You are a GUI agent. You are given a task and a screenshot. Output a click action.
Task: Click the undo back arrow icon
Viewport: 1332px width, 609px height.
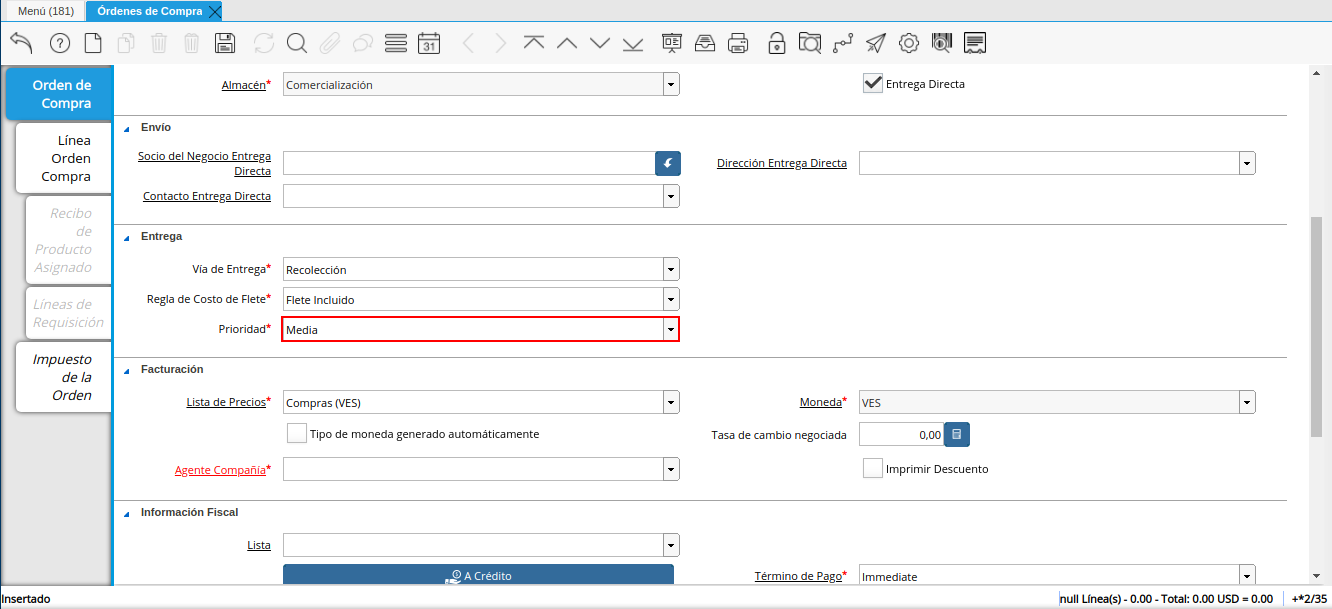click(21, 43)
